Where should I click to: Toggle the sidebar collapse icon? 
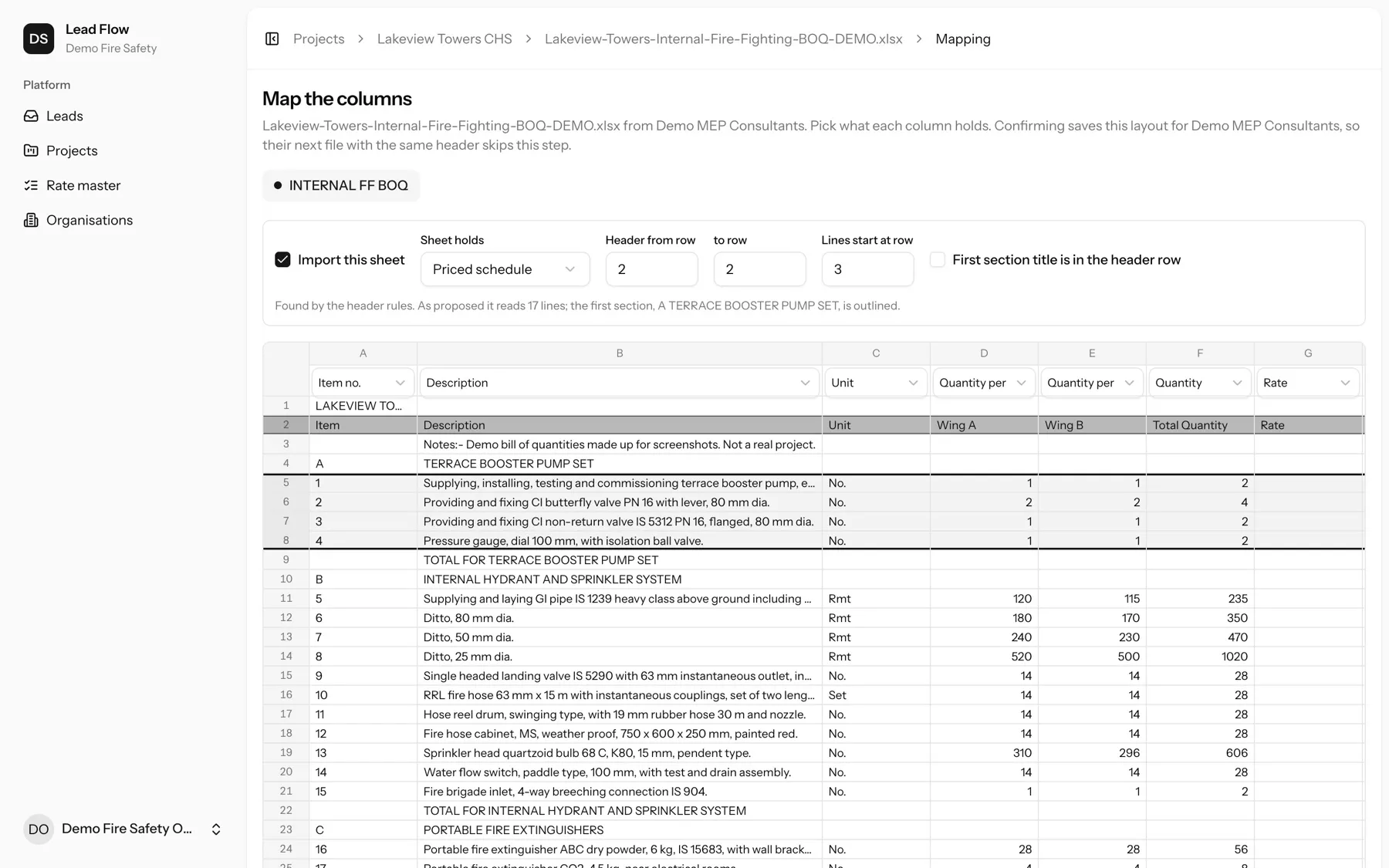(x=272, y=39)
